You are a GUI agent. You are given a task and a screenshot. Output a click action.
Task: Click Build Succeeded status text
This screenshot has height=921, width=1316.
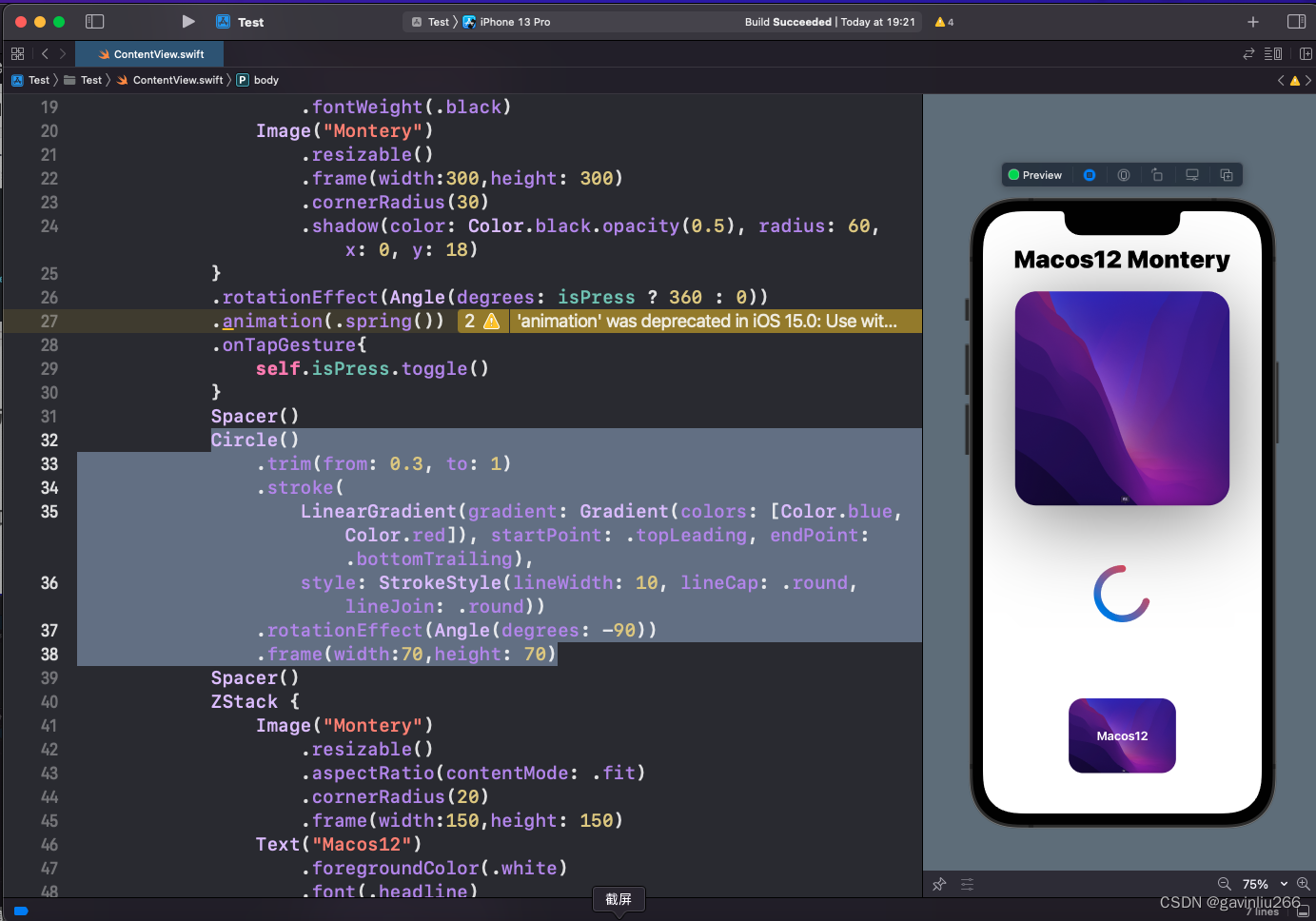(x=788, y=22)
